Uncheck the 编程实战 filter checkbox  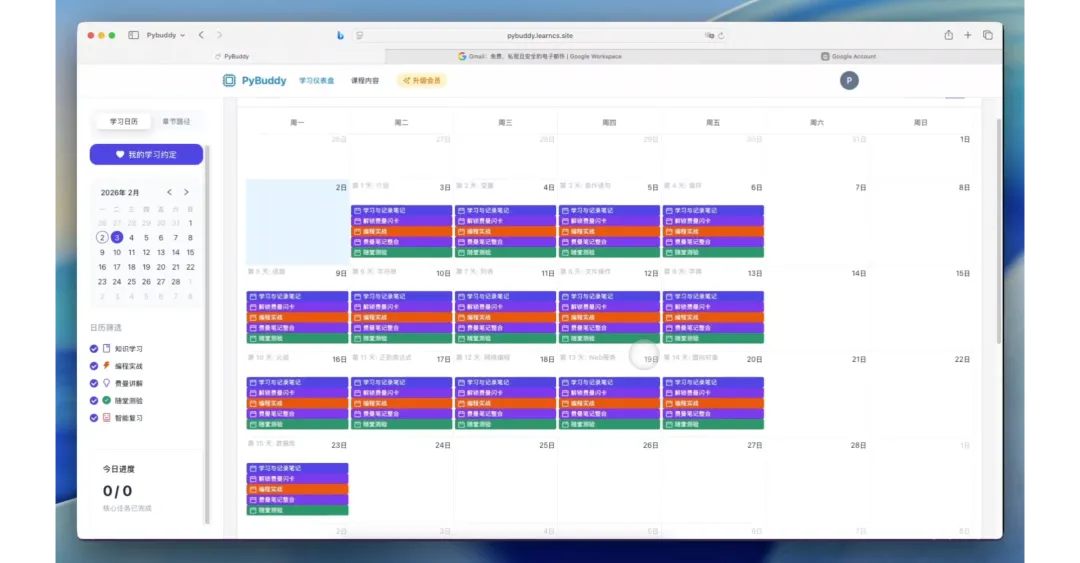pyautogui.click(x=94, y=366)
